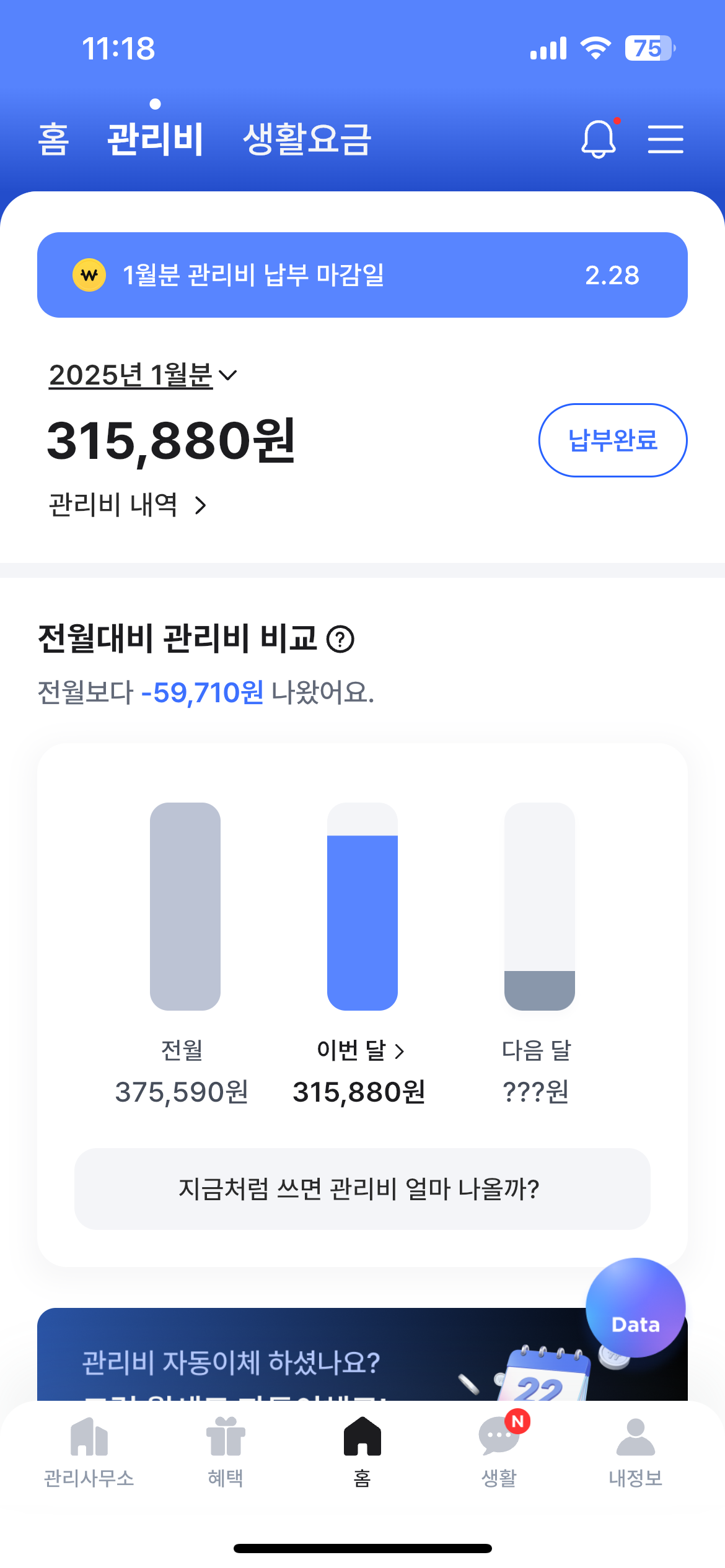Switch to the 홈 top tab
This screenshot has width=725, height=1568.
(53, 139)
